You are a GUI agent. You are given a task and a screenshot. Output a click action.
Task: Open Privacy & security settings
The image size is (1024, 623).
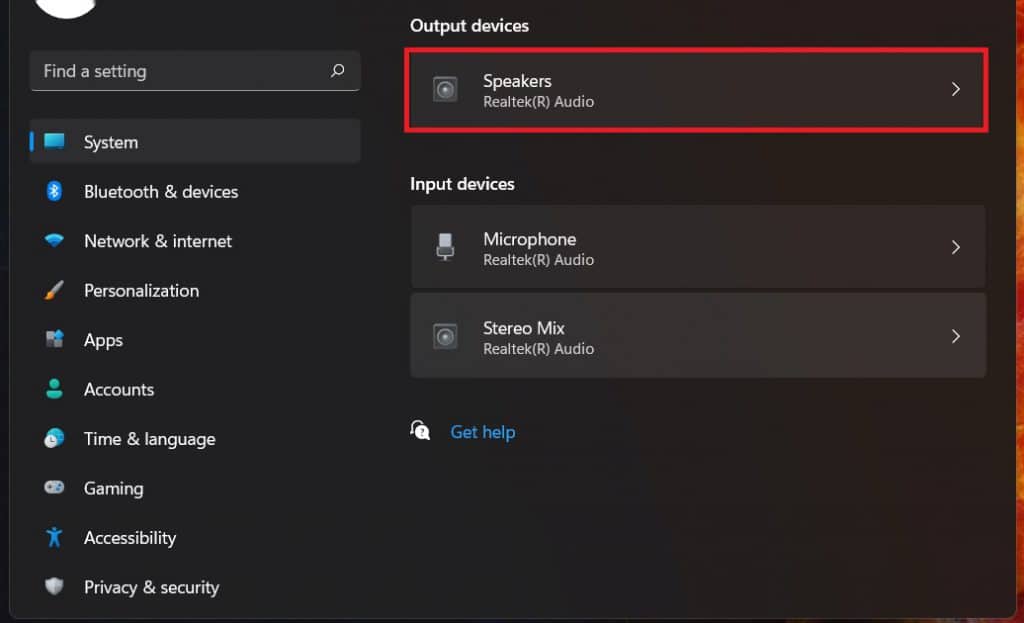tap(195, 586)
